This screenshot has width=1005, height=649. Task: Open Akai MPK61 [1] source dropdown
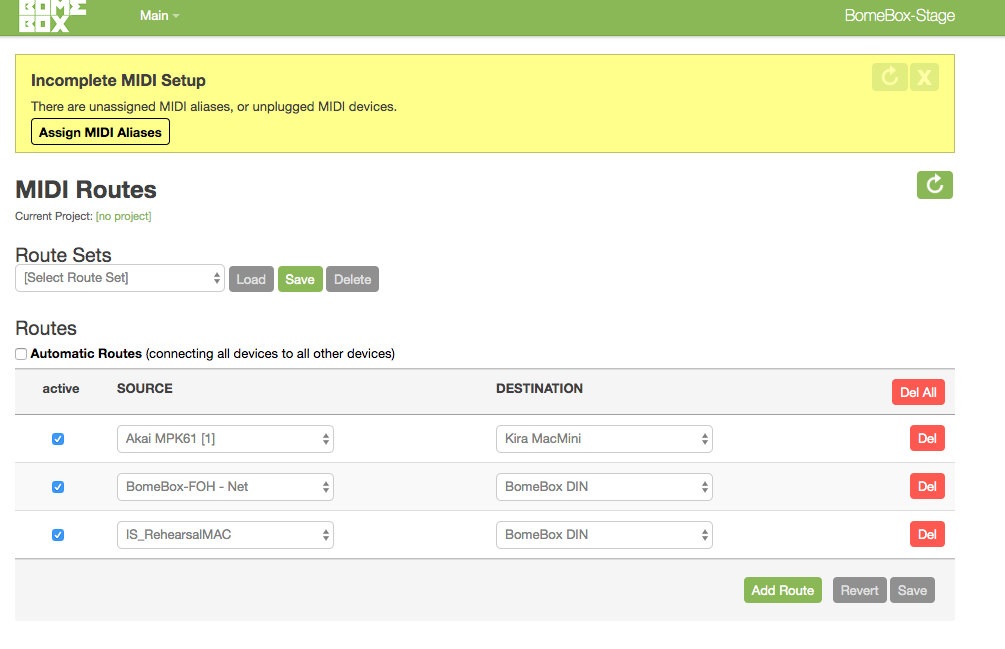225,439
